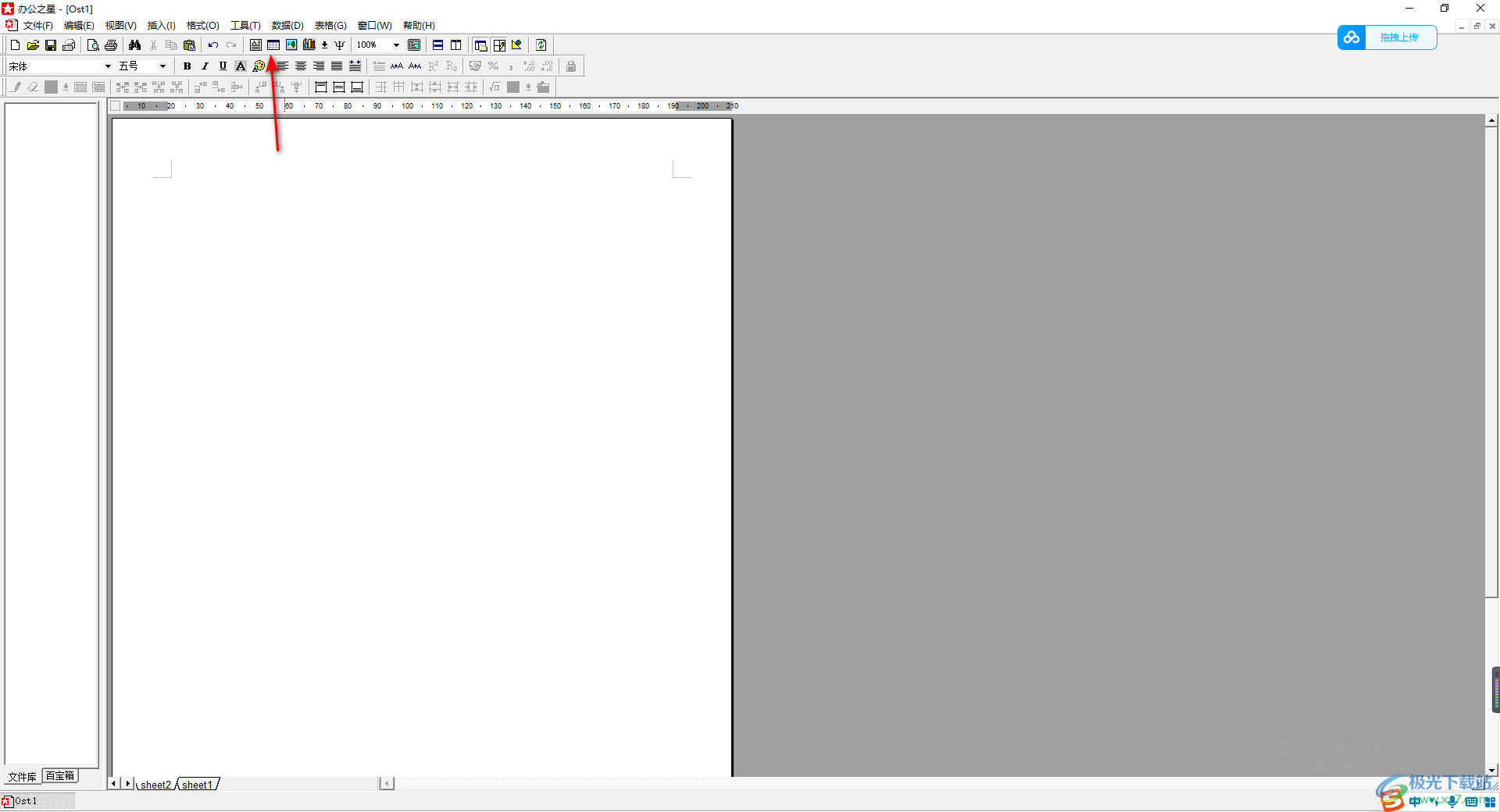The width and height of the screenshot is (1500, 812).
Task: Click the font color palette icon
Action: click(259, 66)
